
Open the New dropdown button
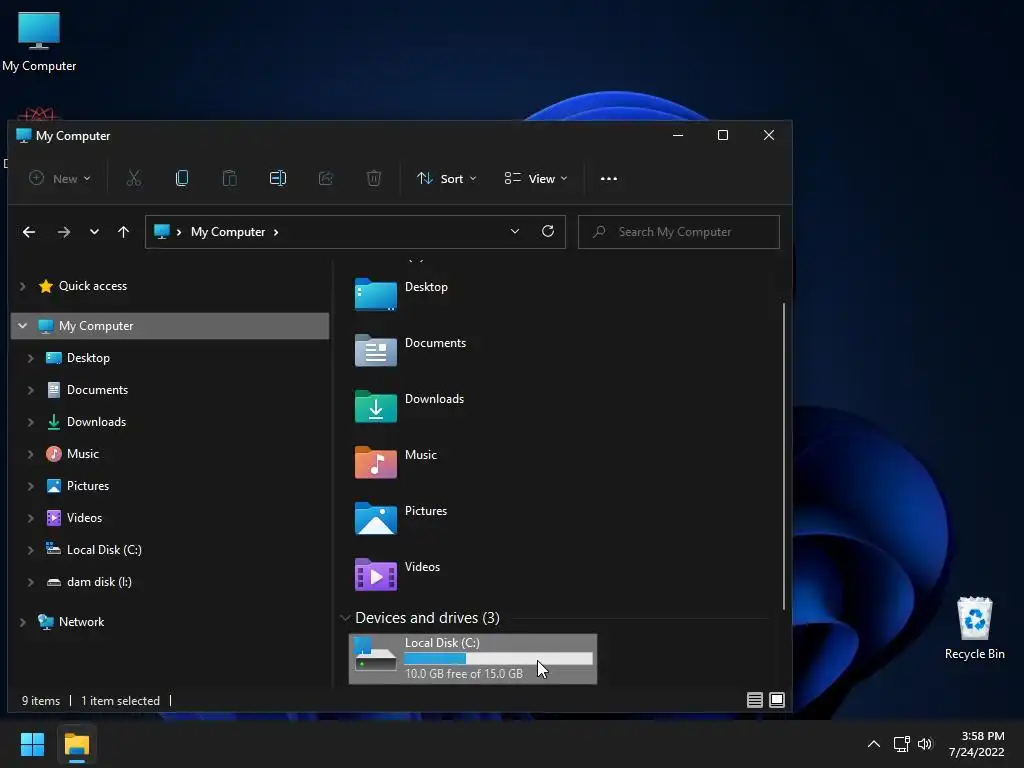tap(60, 178)
